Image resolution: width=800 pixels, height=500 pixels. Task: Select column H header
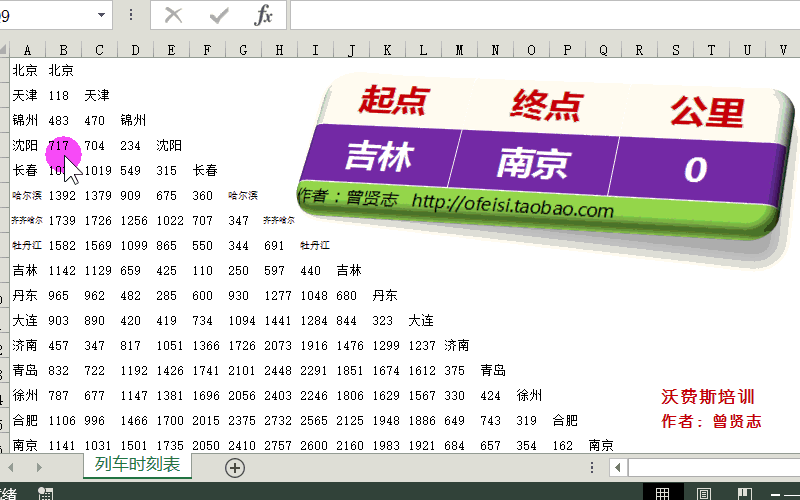click(279, 50)
